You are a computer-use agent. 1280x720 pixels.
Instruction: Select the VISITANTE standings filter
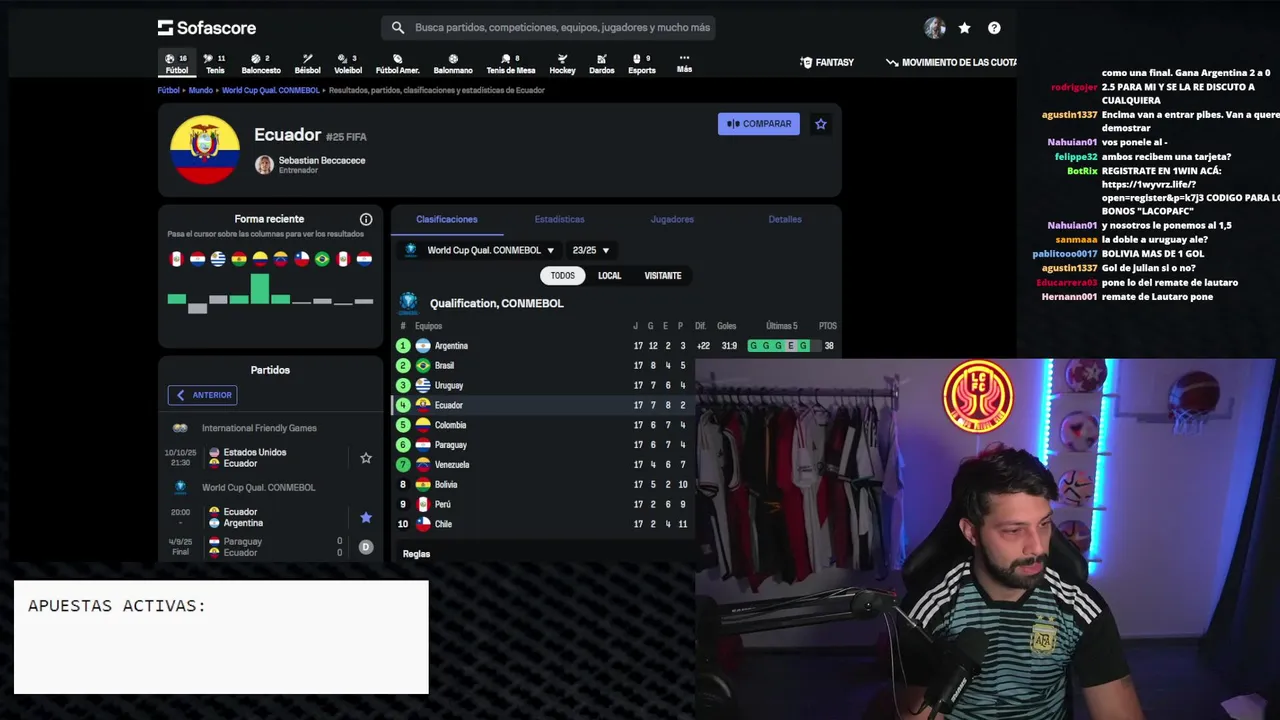663,276
